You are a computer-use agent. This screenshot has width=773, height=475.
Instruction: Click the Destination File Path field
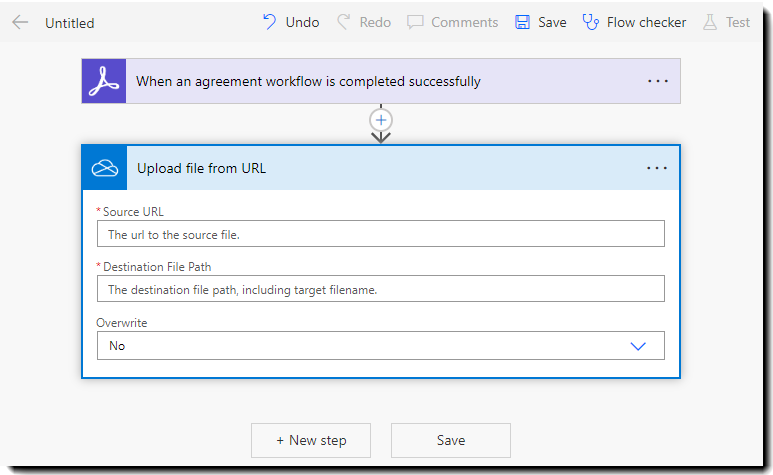point(380,289)
